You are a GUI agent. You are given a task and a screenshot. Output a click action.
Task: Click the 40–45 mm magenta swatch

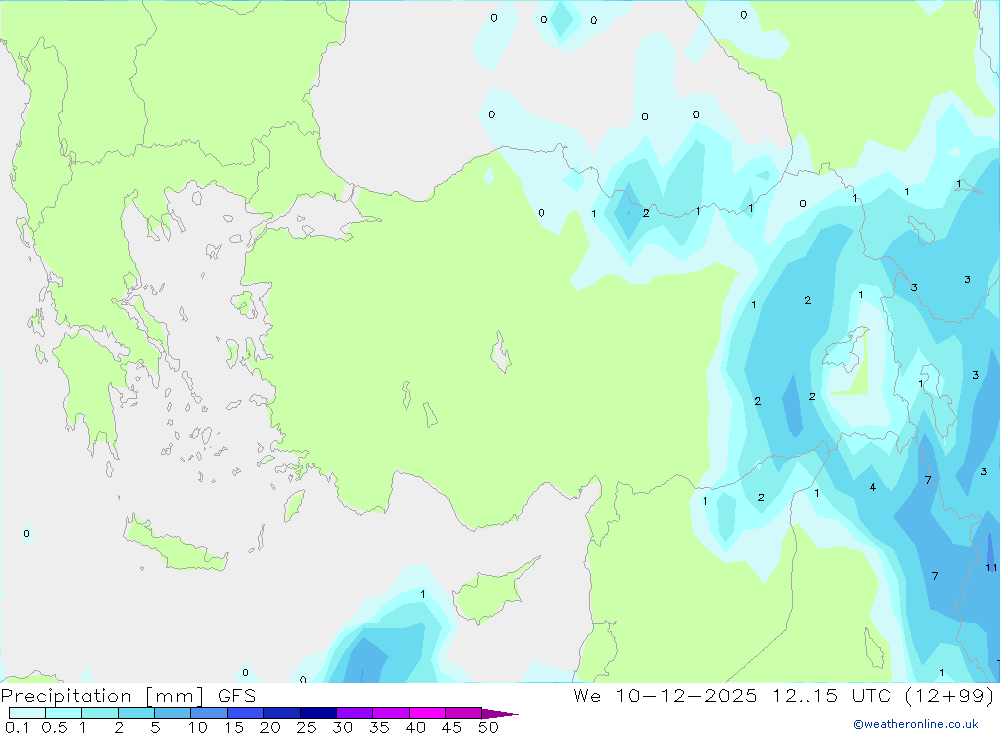[427, 713]
